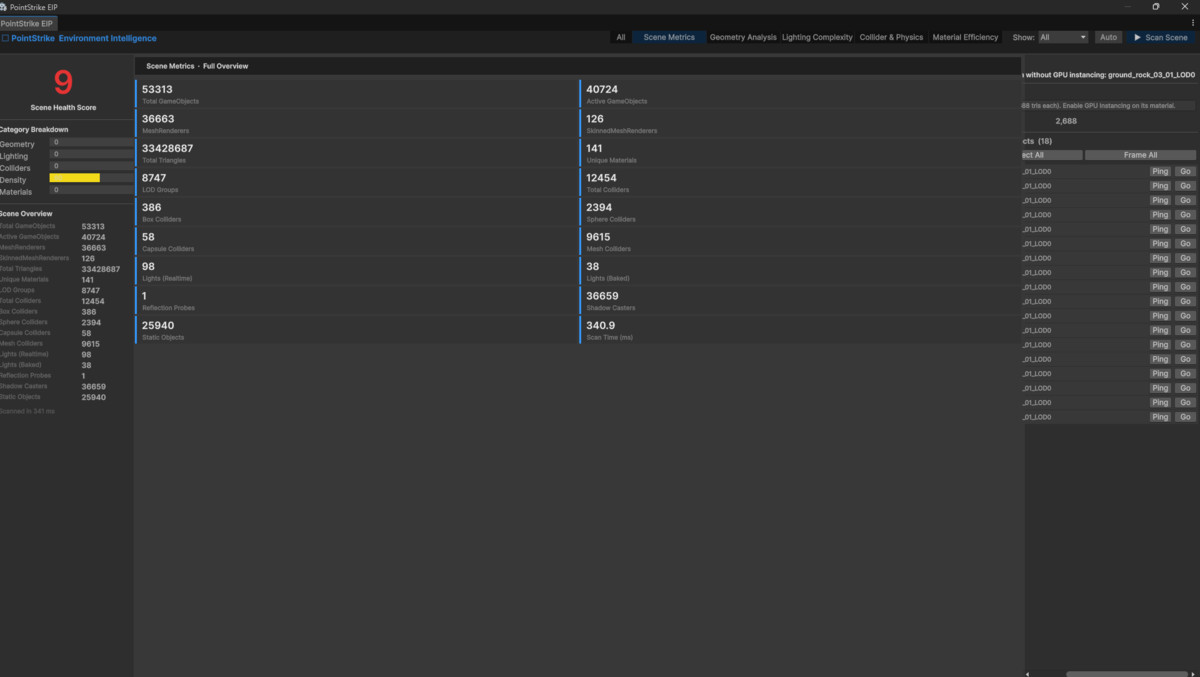Click the scrollbar's left arrow at bottom

pyautogui.click(x=1029, y=674)
